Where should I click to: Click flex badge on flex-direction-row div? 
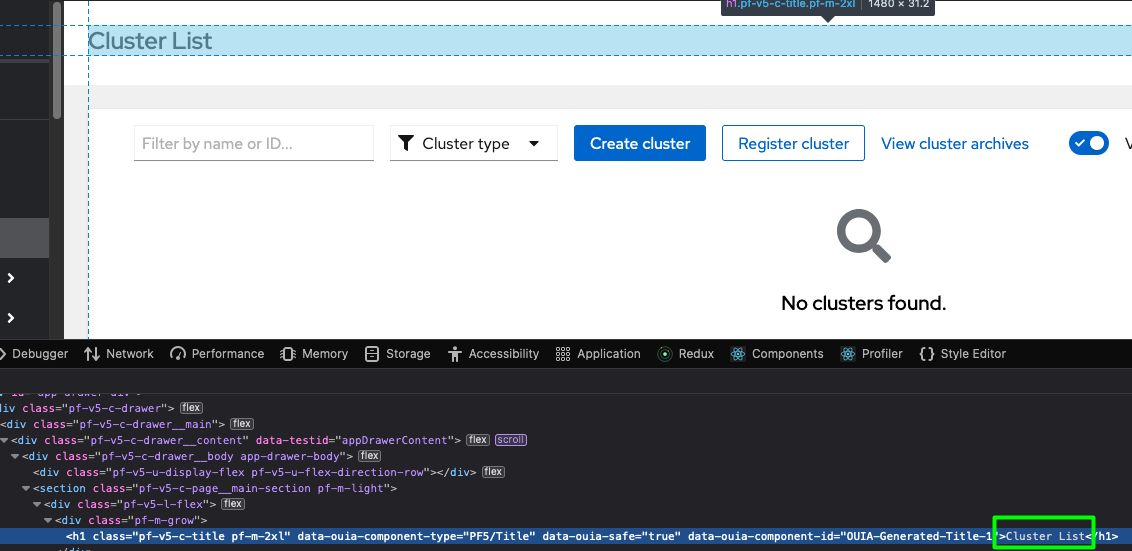493,472
